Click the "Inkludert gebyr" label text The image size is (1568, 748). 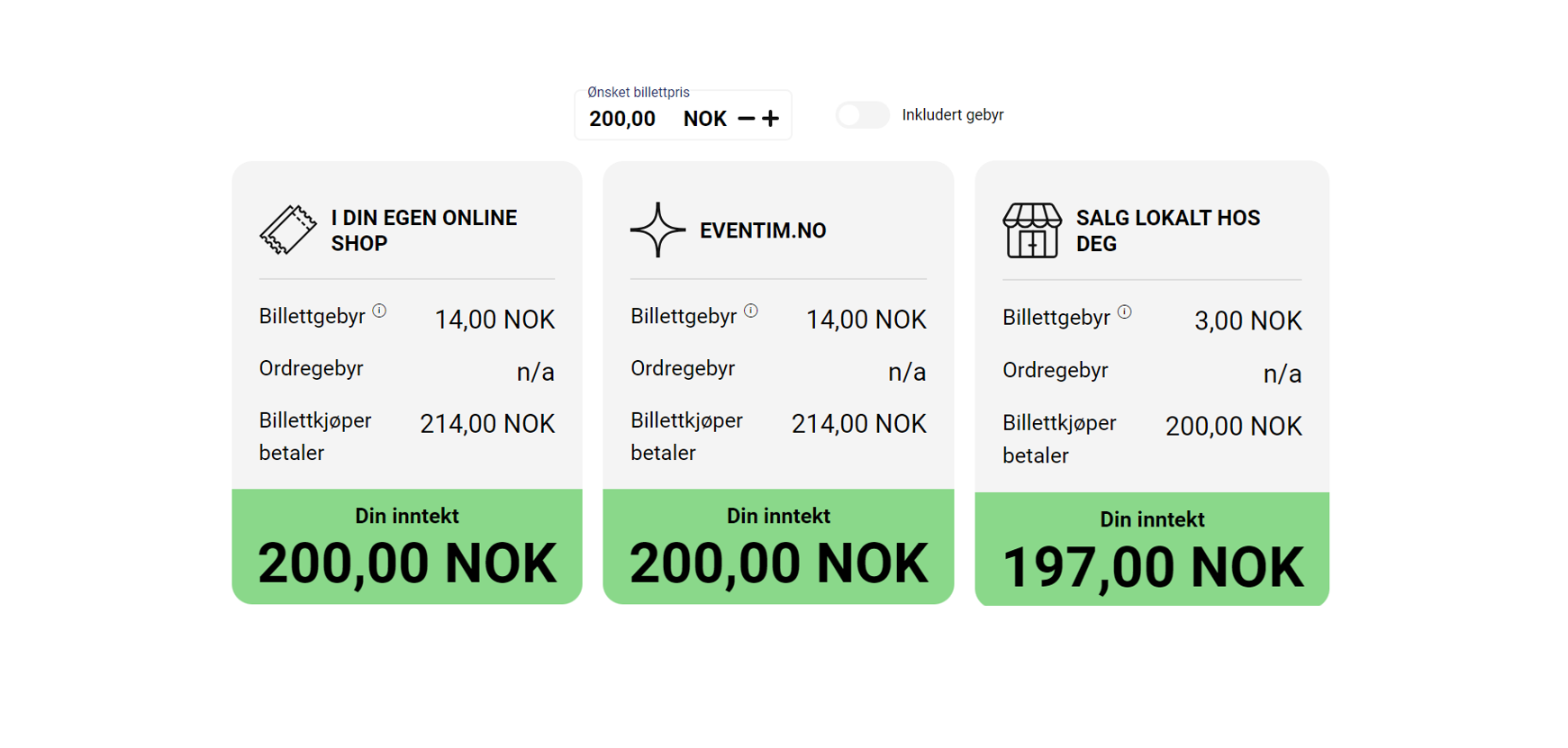952,115
